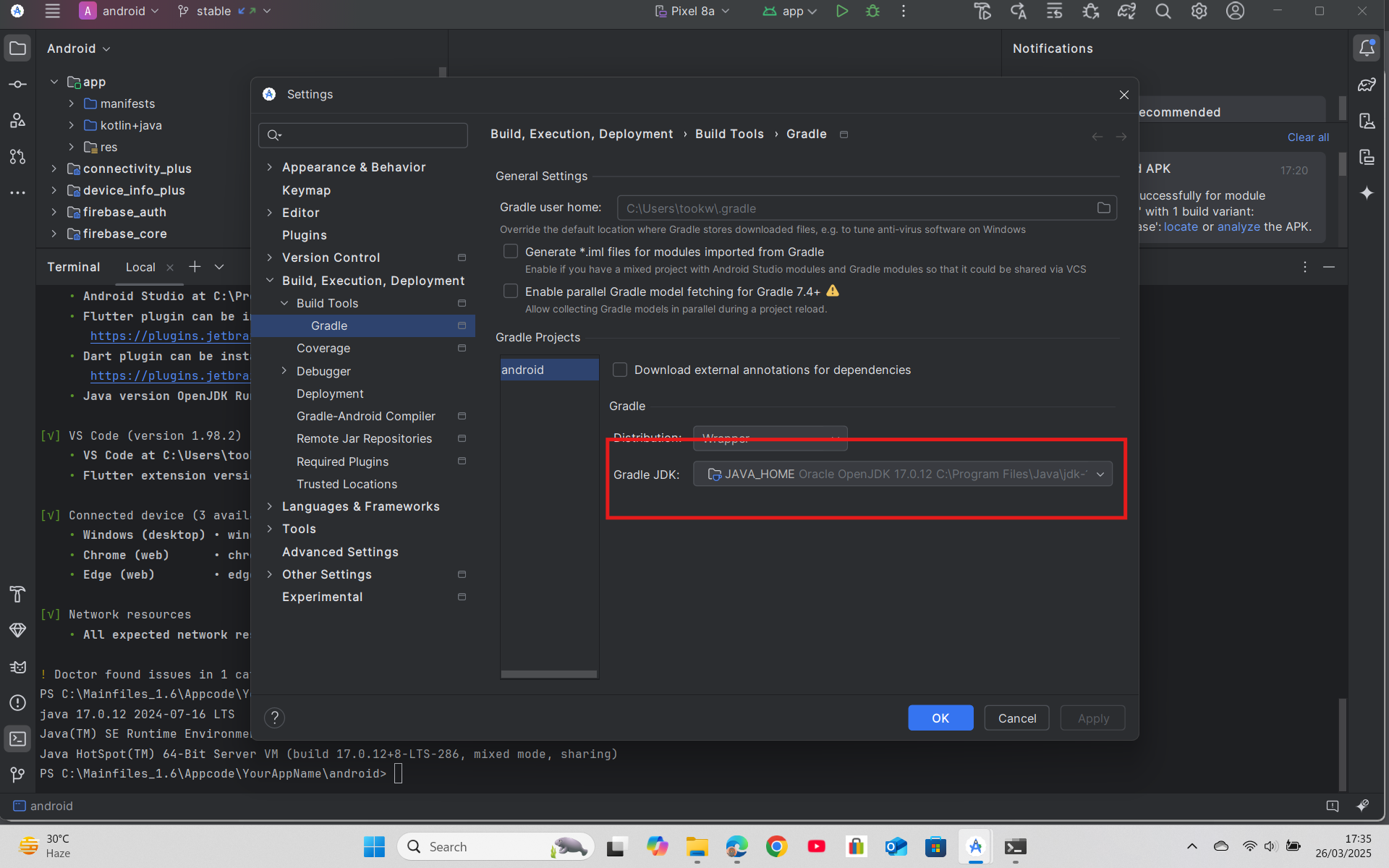1389x868 pixels.
Task: Open the Pixel 8a device selector
Action: point(692,11)
